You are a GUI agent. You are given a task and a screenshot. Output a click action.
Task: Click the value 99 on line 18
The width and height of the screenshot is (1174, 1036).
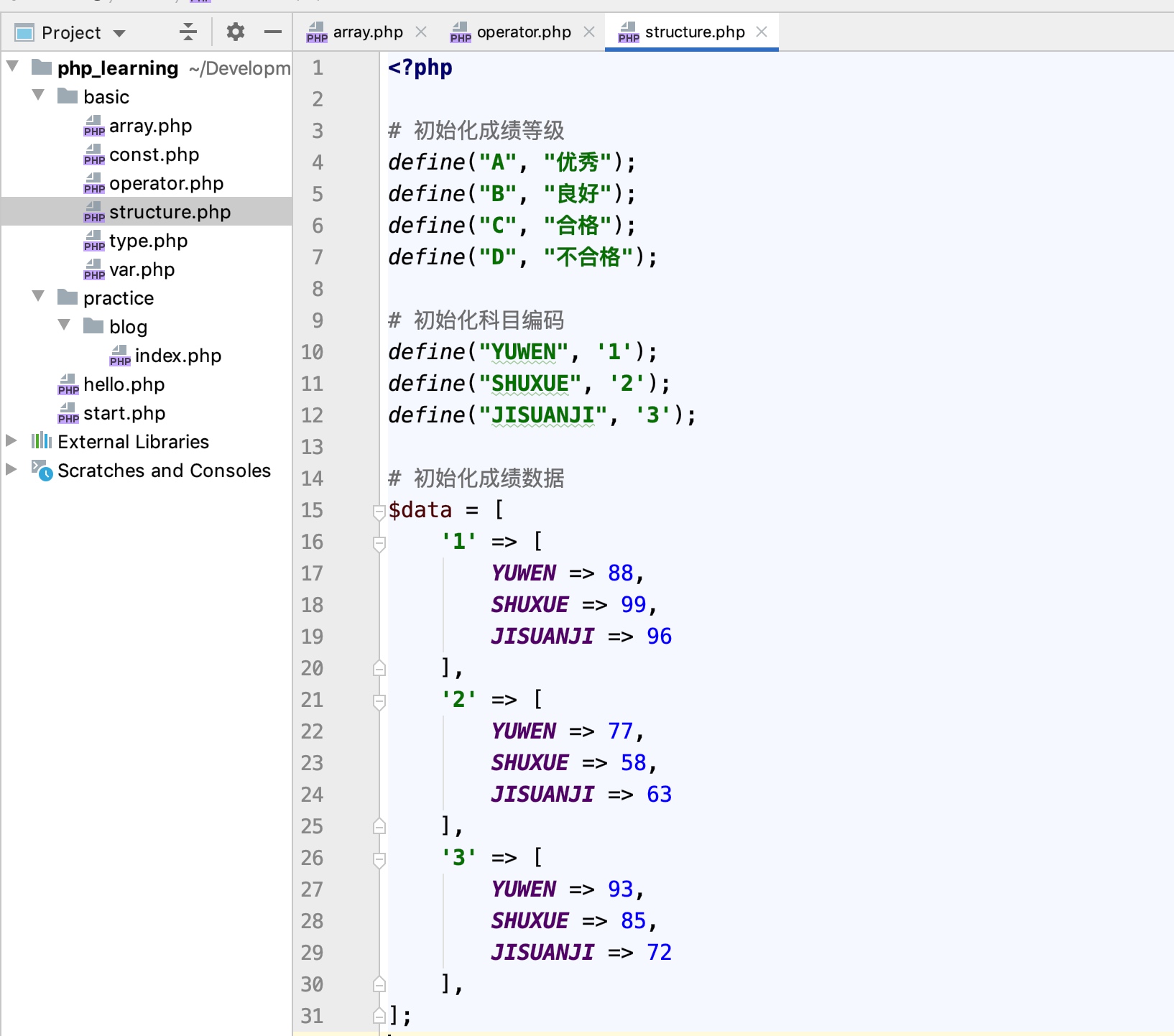coord(634,605)
